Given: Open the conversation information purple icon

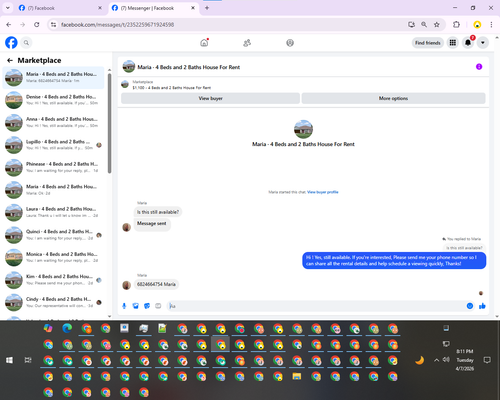Looking at the screenshot, I should (x=479, y=67).
